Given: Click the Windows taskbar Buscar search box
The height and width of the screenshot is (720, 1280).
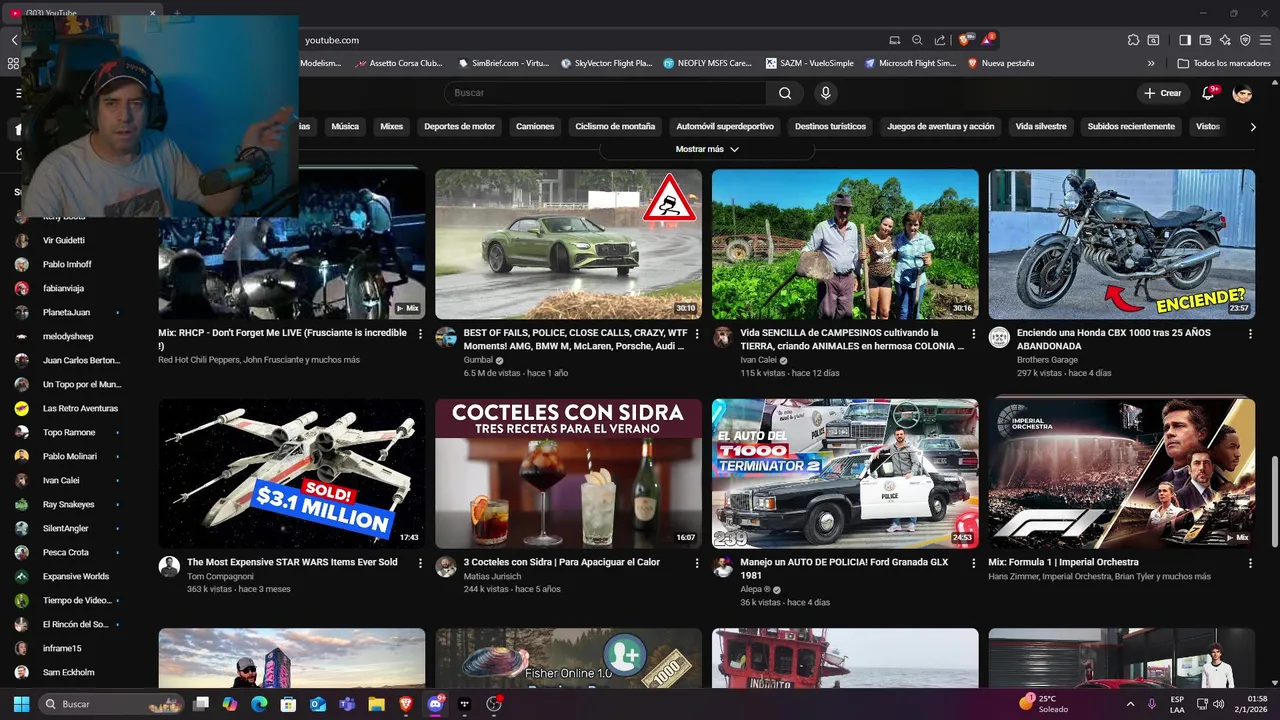Looking at the screenshot, I should 111,704.
